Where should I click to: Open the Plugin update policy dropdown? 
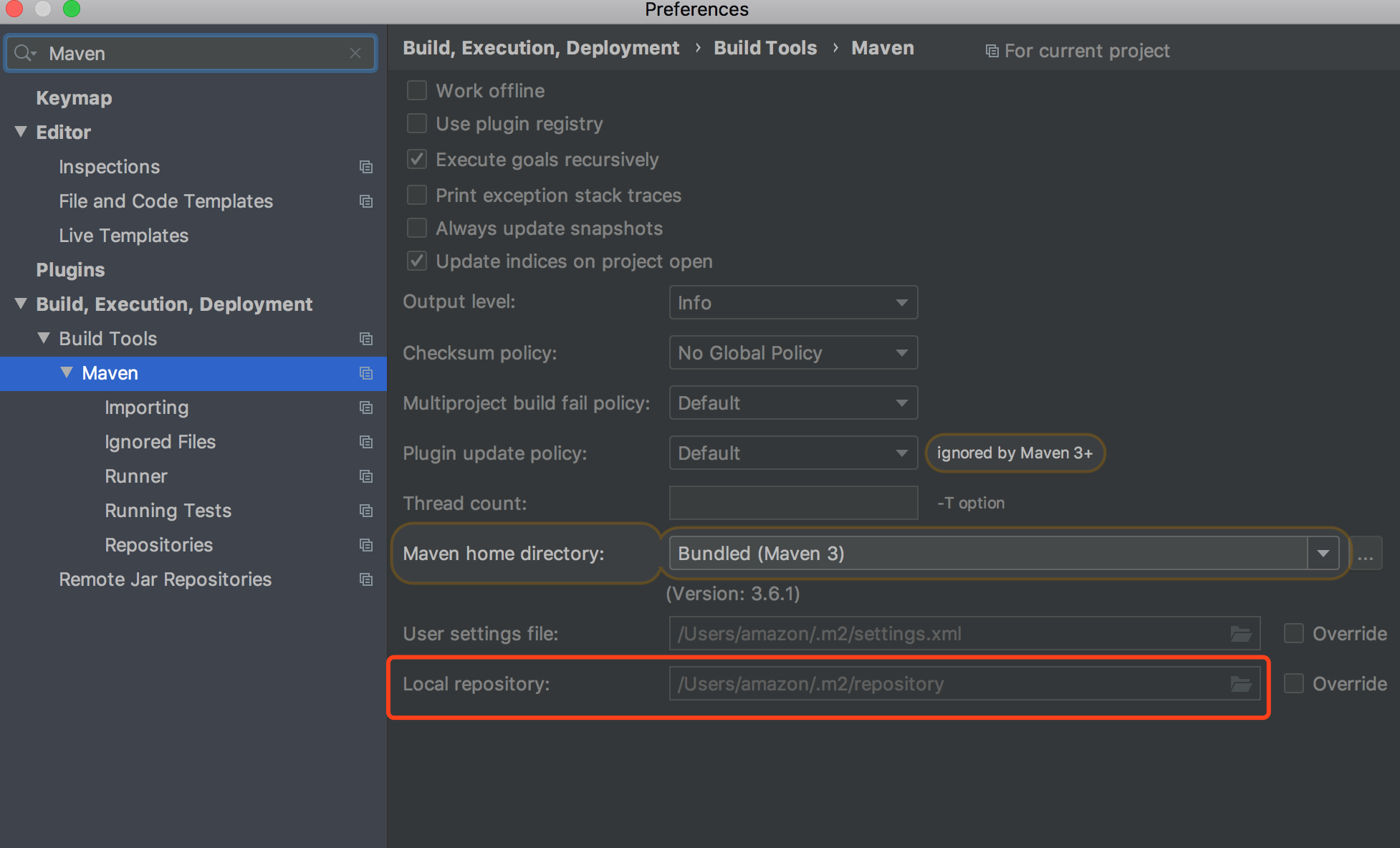coord(793,453)
